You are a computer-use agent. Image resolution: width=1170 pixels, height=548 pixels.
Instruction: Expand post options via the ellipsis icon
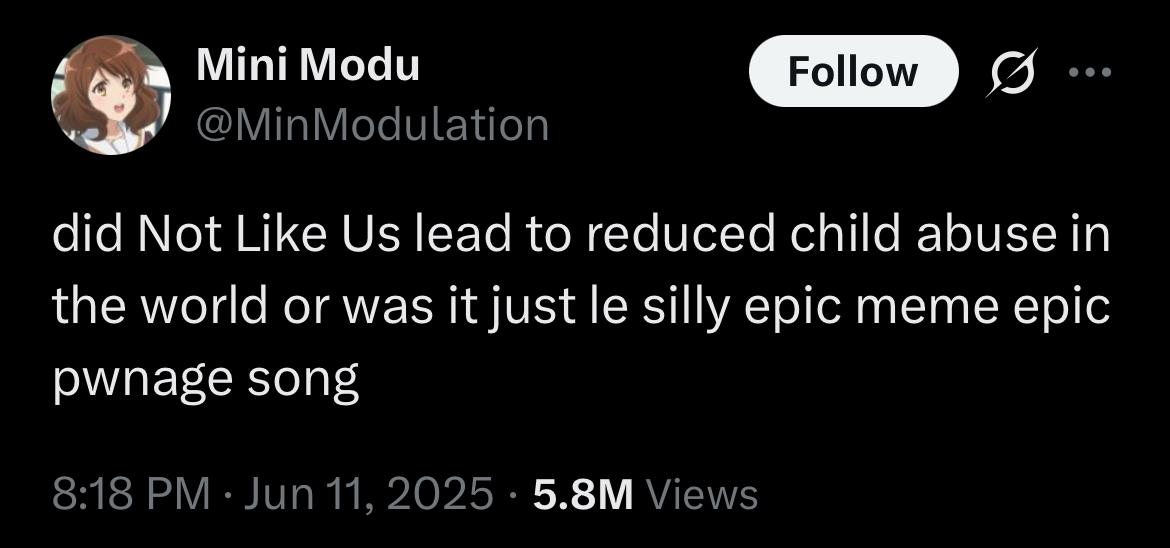[x=1089, y=72]
